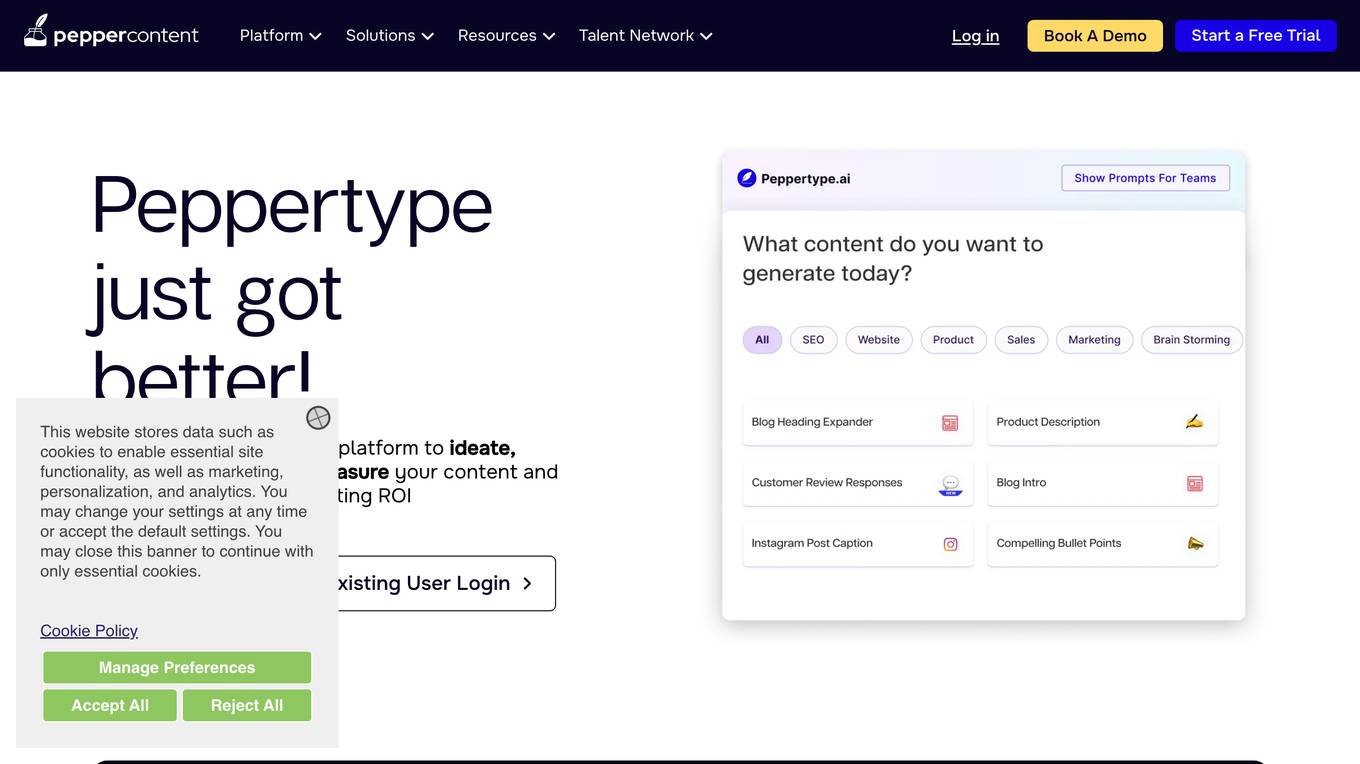Click Existing User Login button
Viewport: 1360px width, 764px height.
tap(445, 583)
